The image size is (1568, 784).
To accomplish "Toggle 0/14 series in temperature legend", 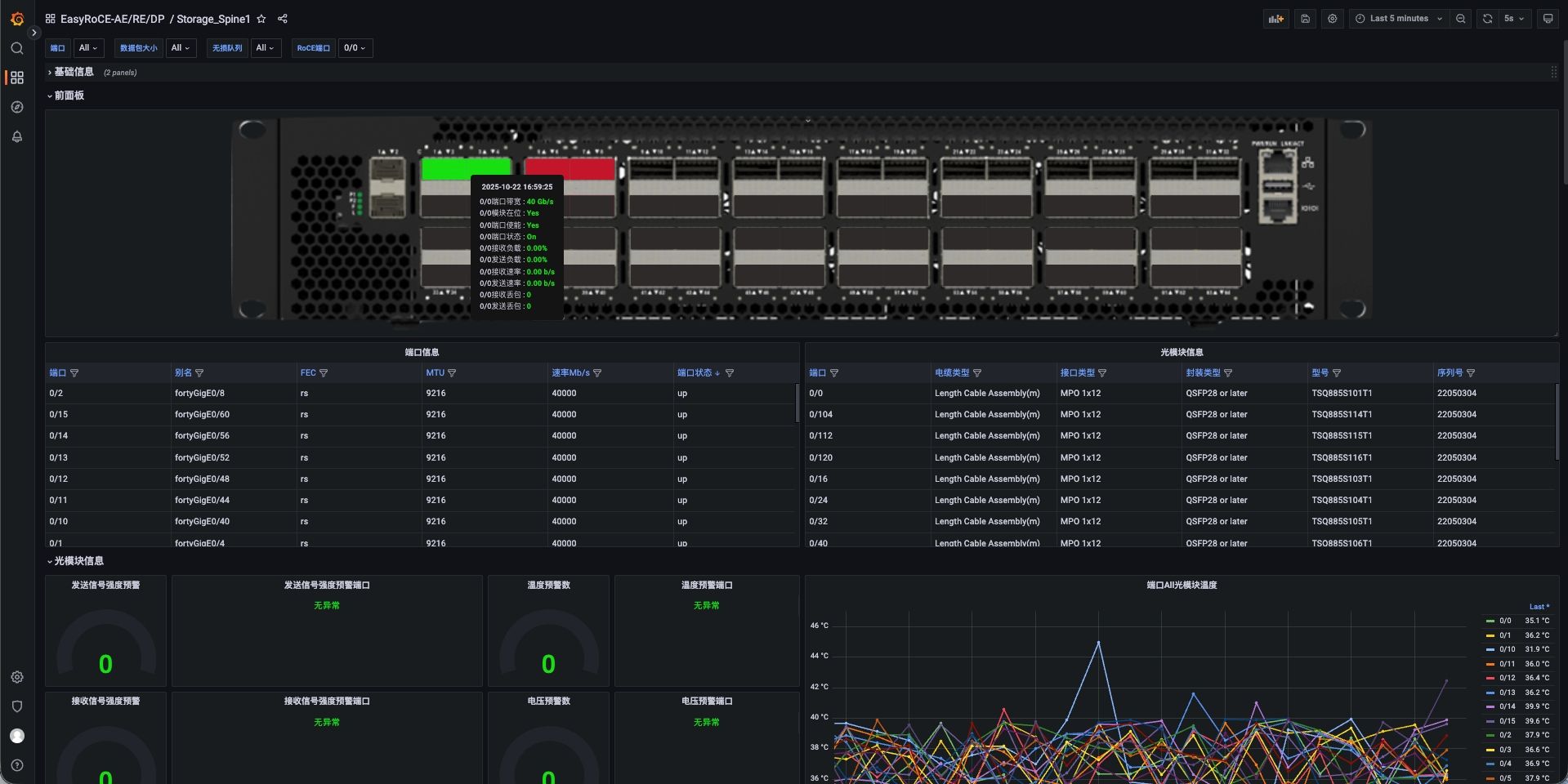I will (1507, 706).
